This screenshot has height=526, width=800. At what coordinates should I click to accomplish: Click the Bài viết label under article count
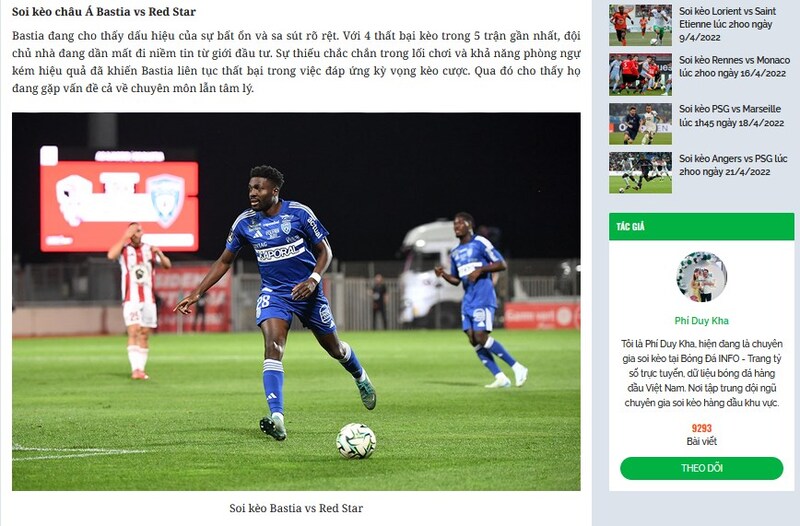(702, 441)
